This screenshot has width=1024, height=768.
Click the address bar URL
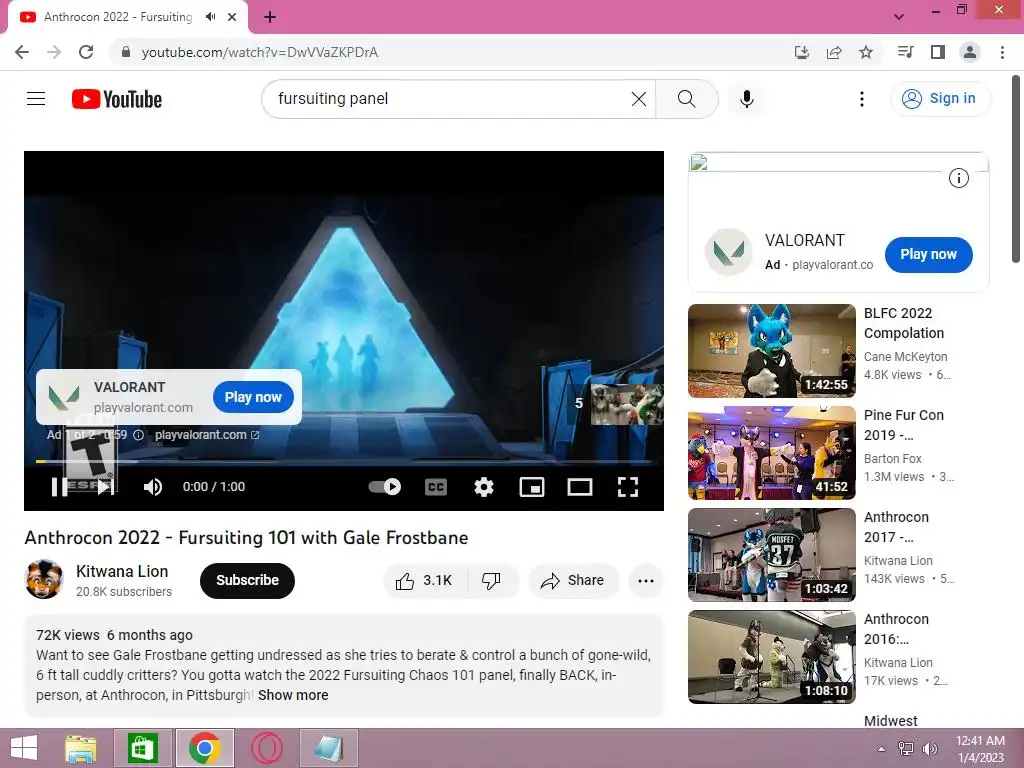[x=259, y=52]
